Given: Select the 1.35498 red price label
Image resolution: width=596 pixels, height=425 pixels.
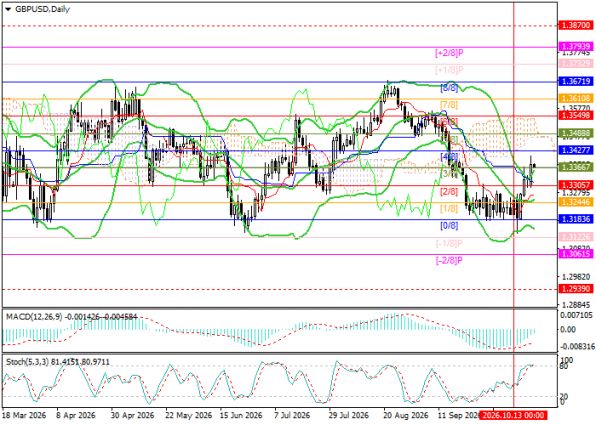Looking at the screenshot, I should (575, 115).
